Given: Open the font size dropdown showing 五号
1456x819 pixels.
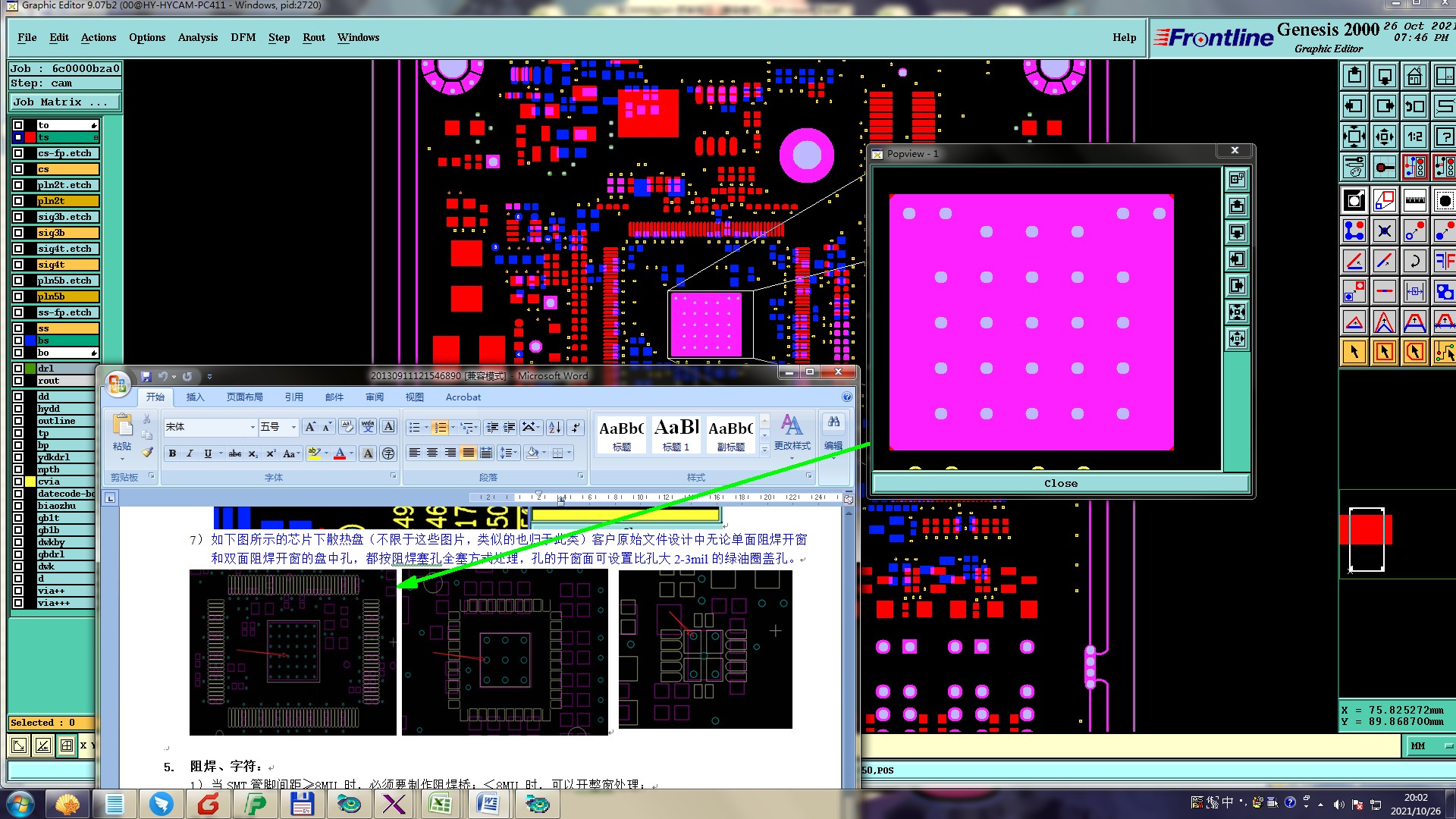Looking at the screenshot, I should [293, 427].
